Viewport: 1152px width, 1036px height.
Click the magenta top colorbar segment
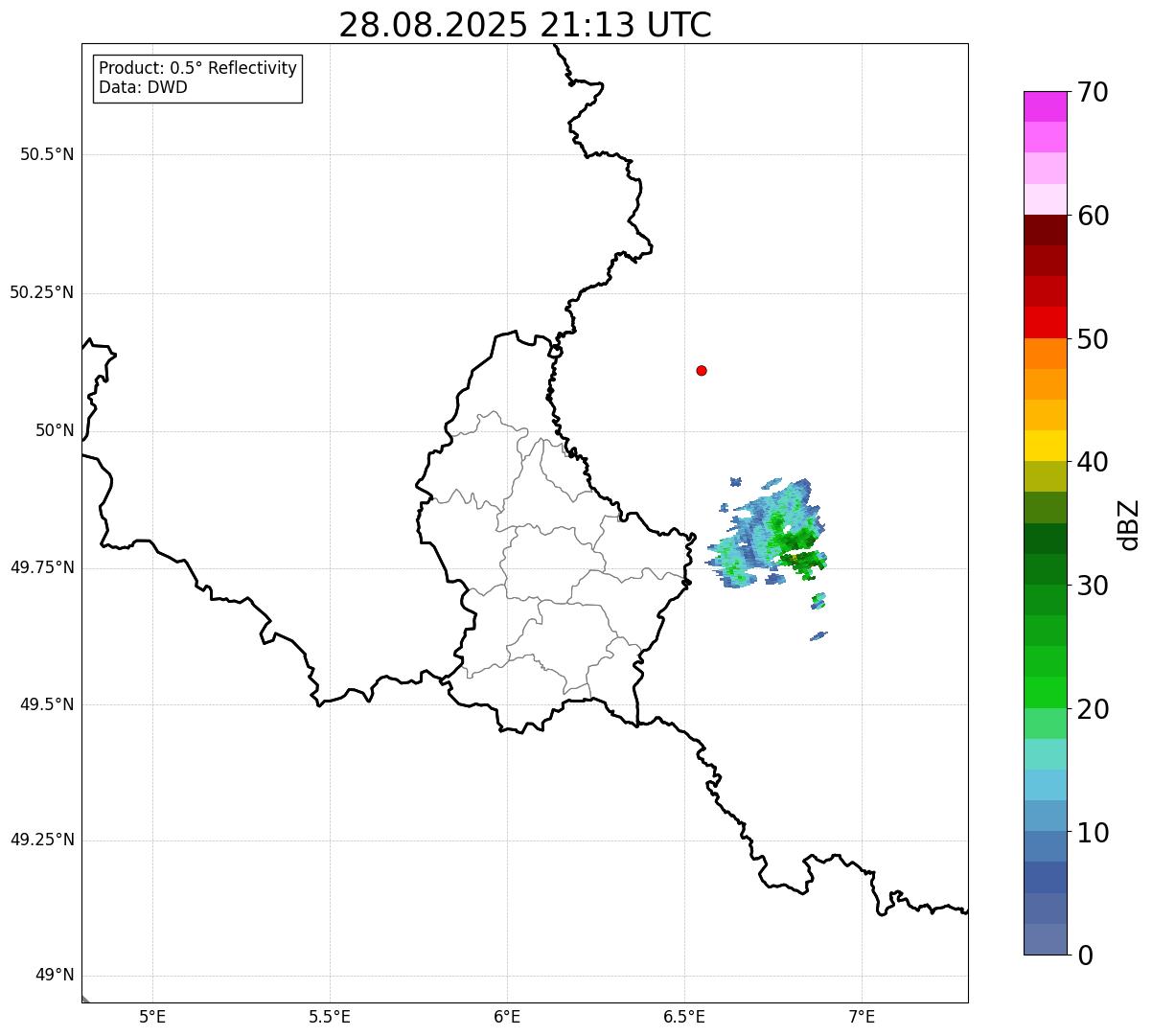1045,106
